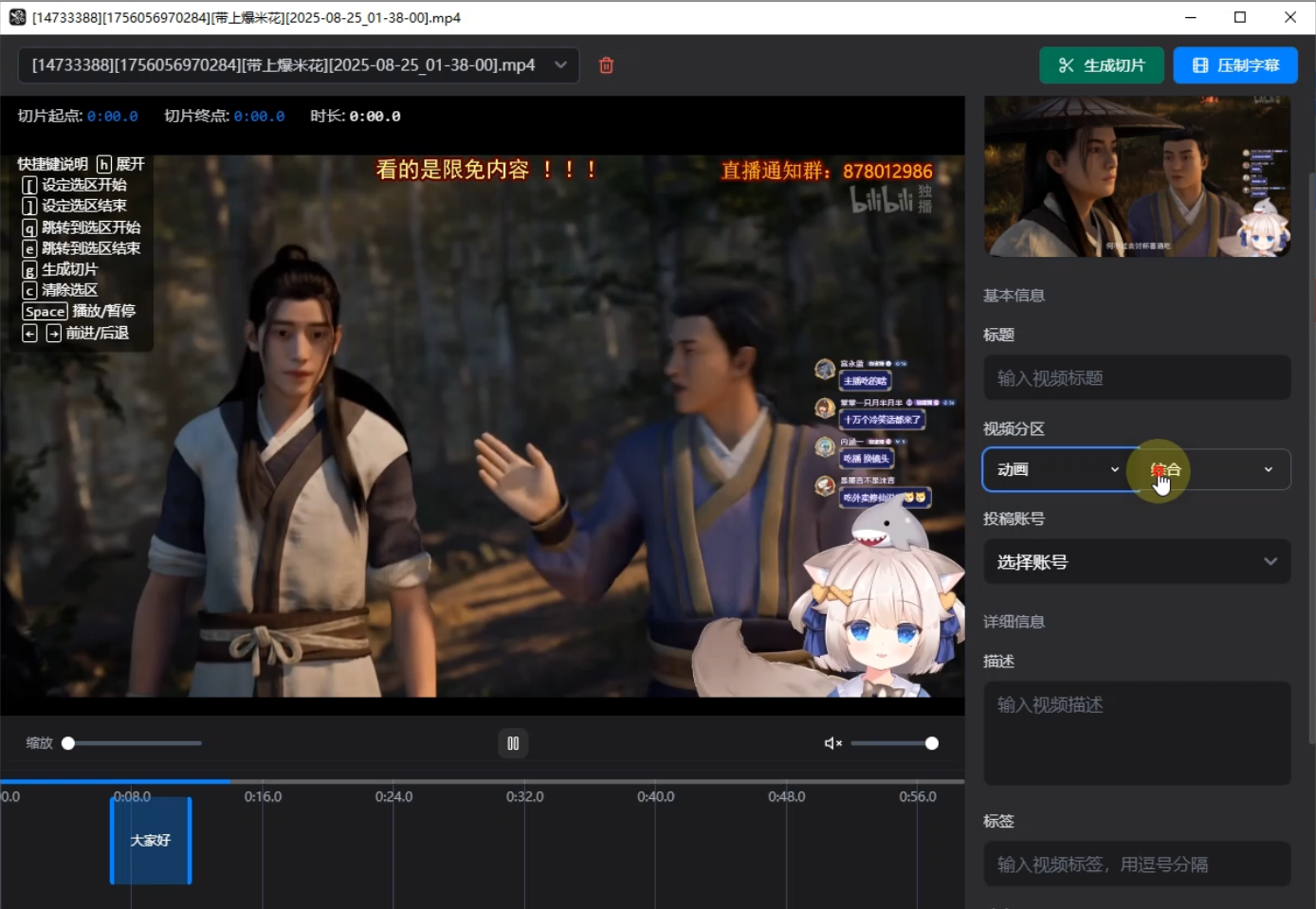Image resolution: width=1316 pixels, height=909 pixels.
Task: Delete the current video with trash icon
Action: pos(607,65)
